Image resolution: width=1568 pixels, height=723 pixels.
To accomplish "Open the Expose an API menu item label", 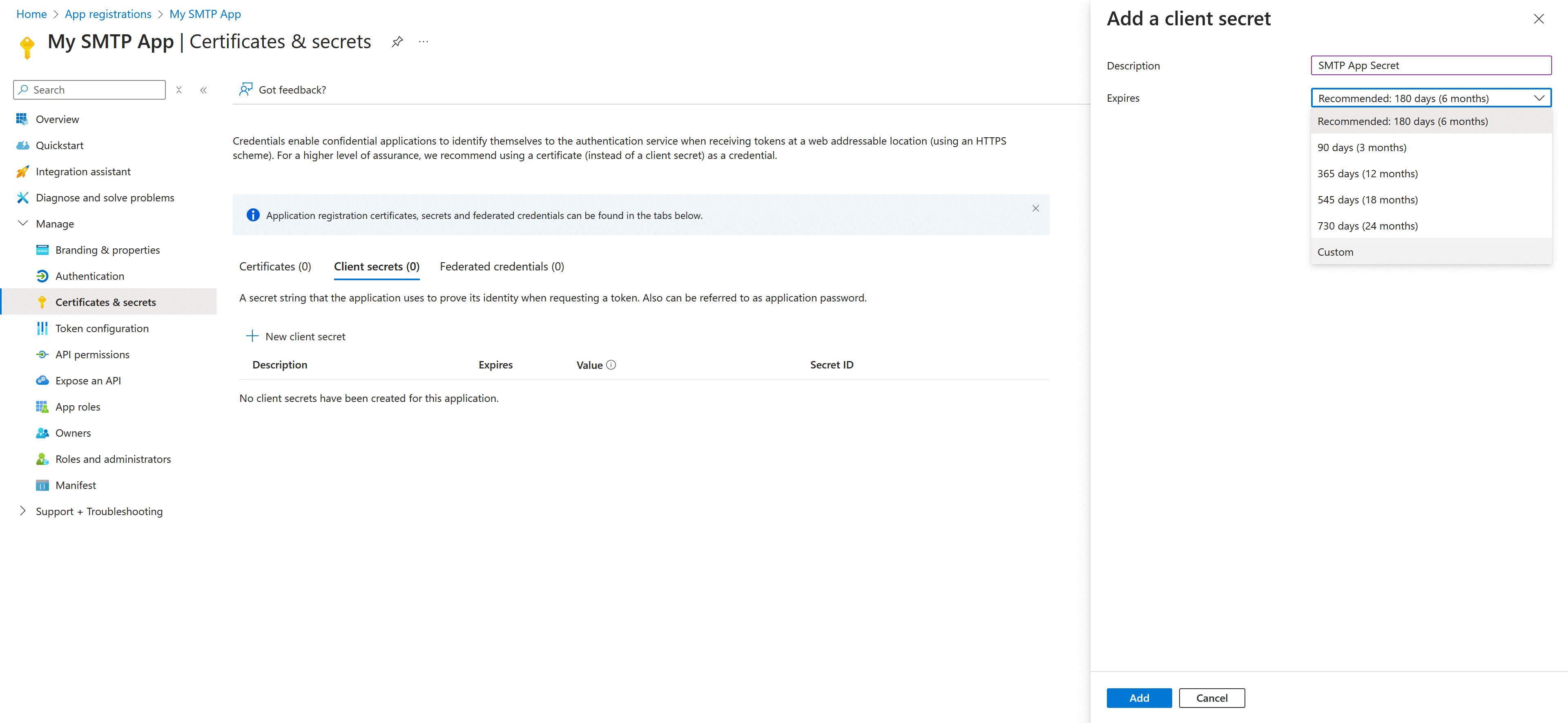I will (x=88, y=381).
